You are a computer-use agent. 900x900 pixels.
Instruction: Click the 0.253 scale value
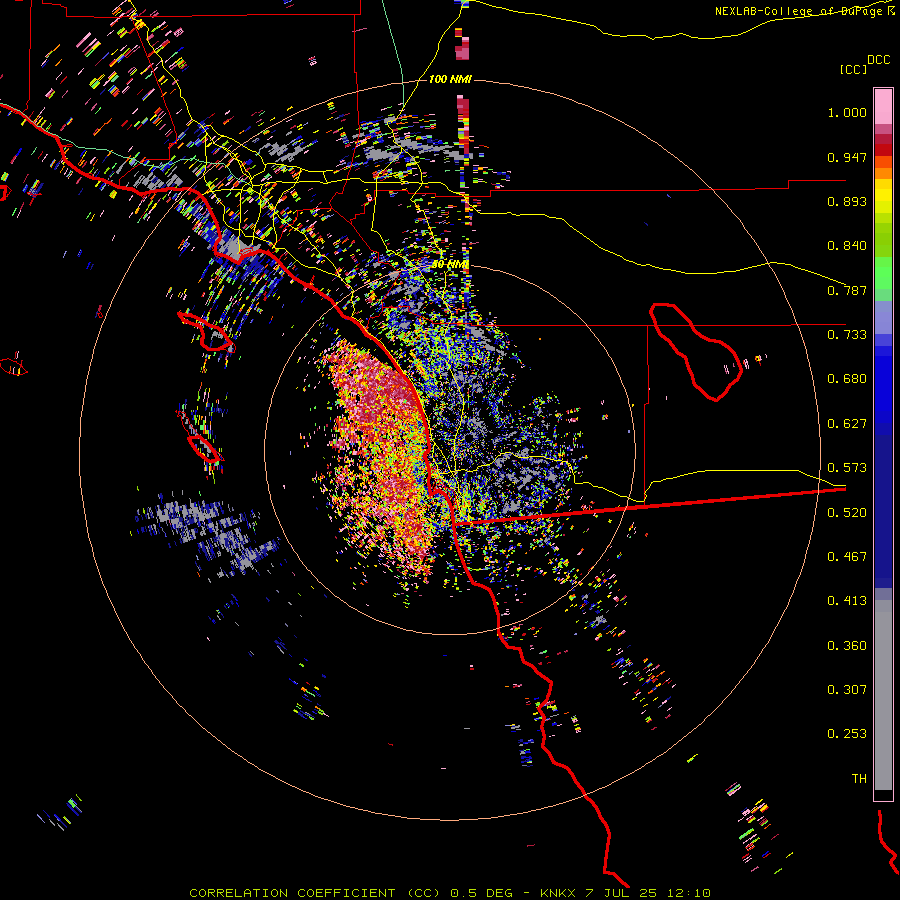click(x=847, y=734)
